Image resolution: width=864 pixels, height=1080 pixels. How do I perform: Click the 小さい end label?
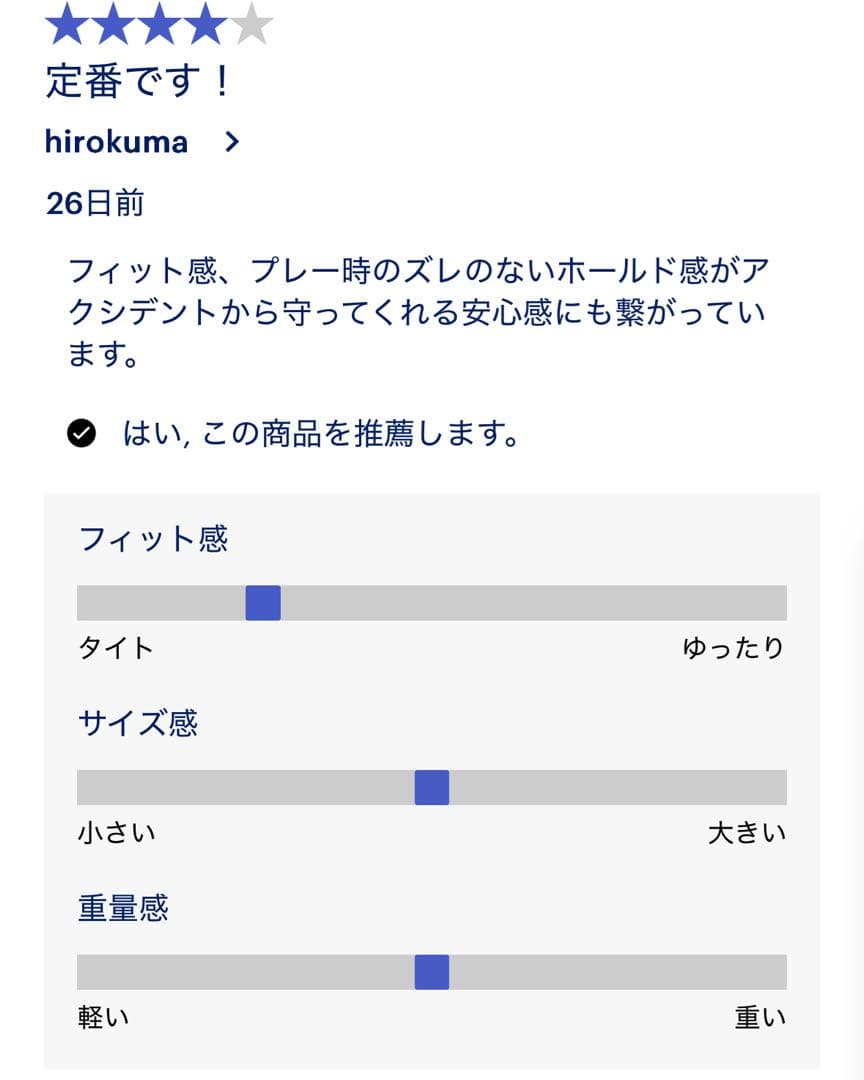click(117, 833)
